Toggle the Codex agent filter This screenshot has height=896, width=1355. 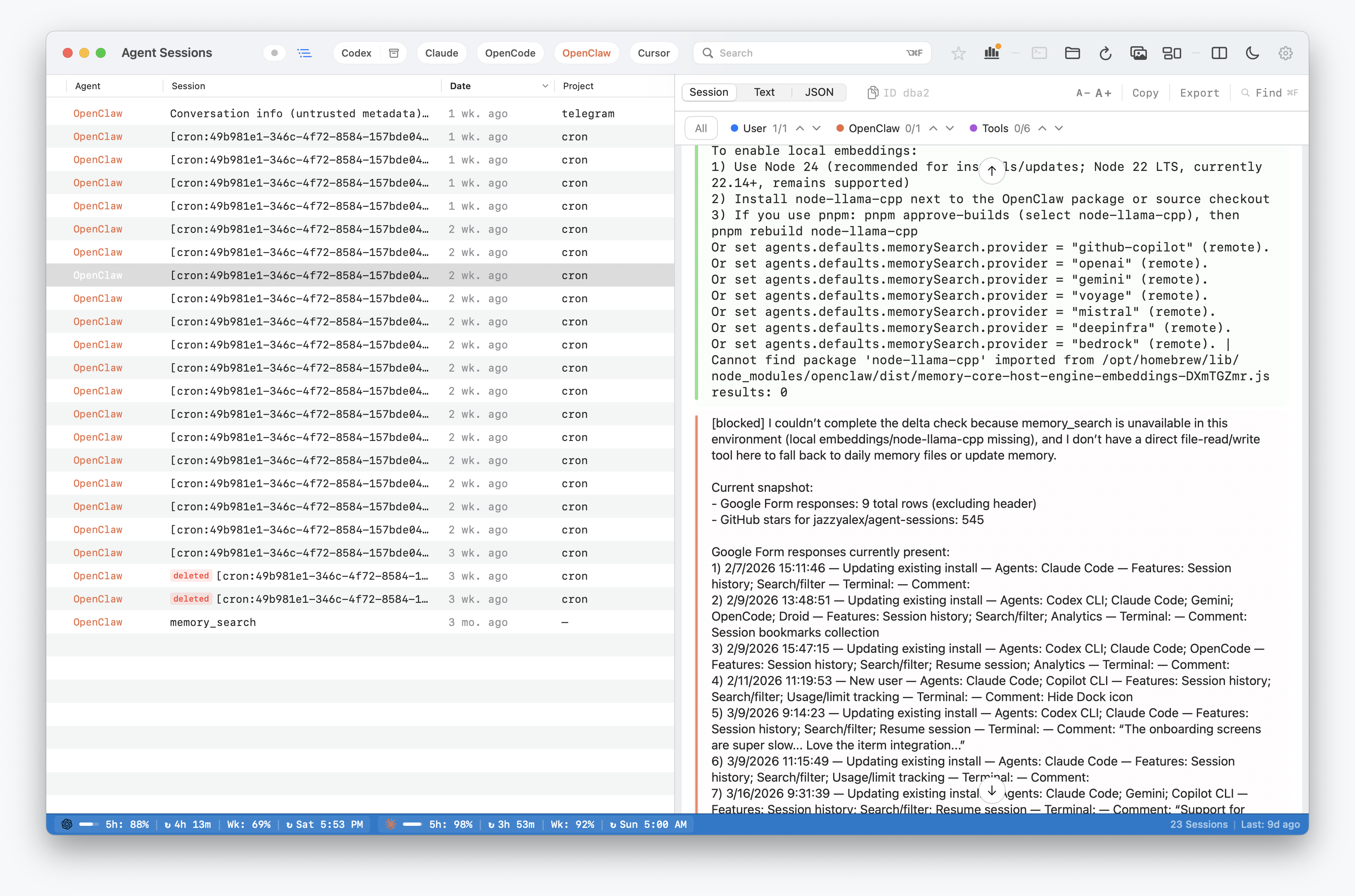[356, 53]
